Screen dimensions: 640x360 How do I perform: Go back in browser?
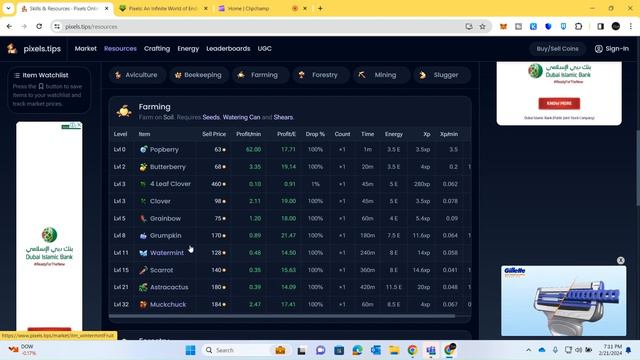9,27
